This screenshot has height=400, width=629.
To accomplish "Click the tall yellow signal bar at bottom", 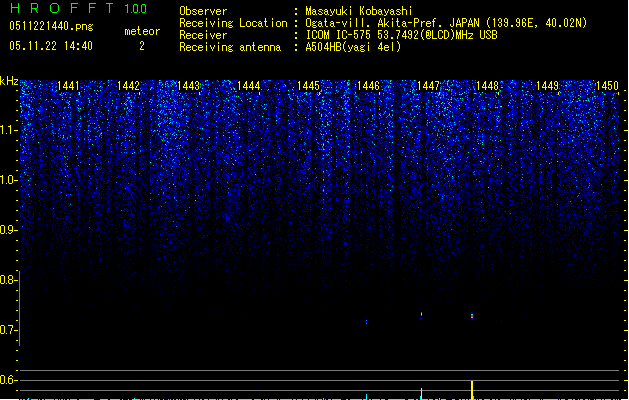I will 472,390.
